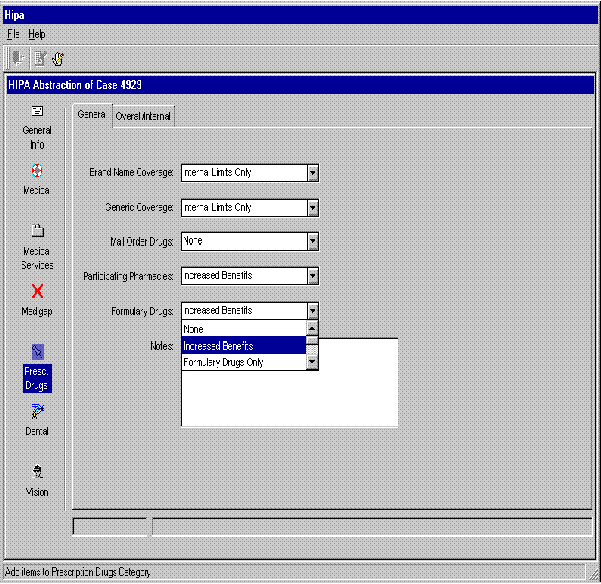Screen dimensions: 601x584
Task: Click the second toolbar checklist icon
Action: pyautogui.click(x=39, y=57)
